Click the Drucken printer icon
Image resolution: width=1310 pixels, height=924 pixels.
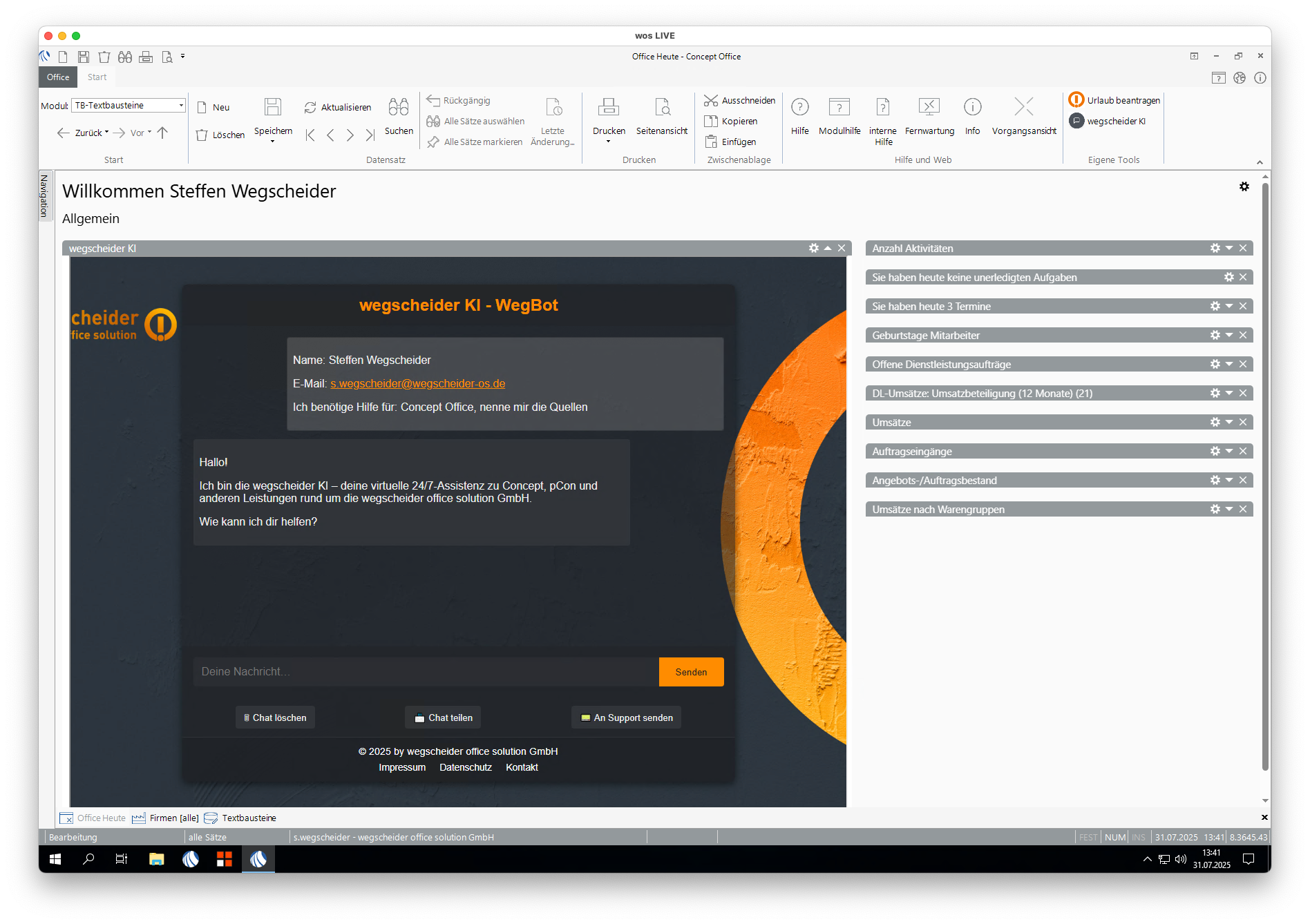click(x=609, y=107)
